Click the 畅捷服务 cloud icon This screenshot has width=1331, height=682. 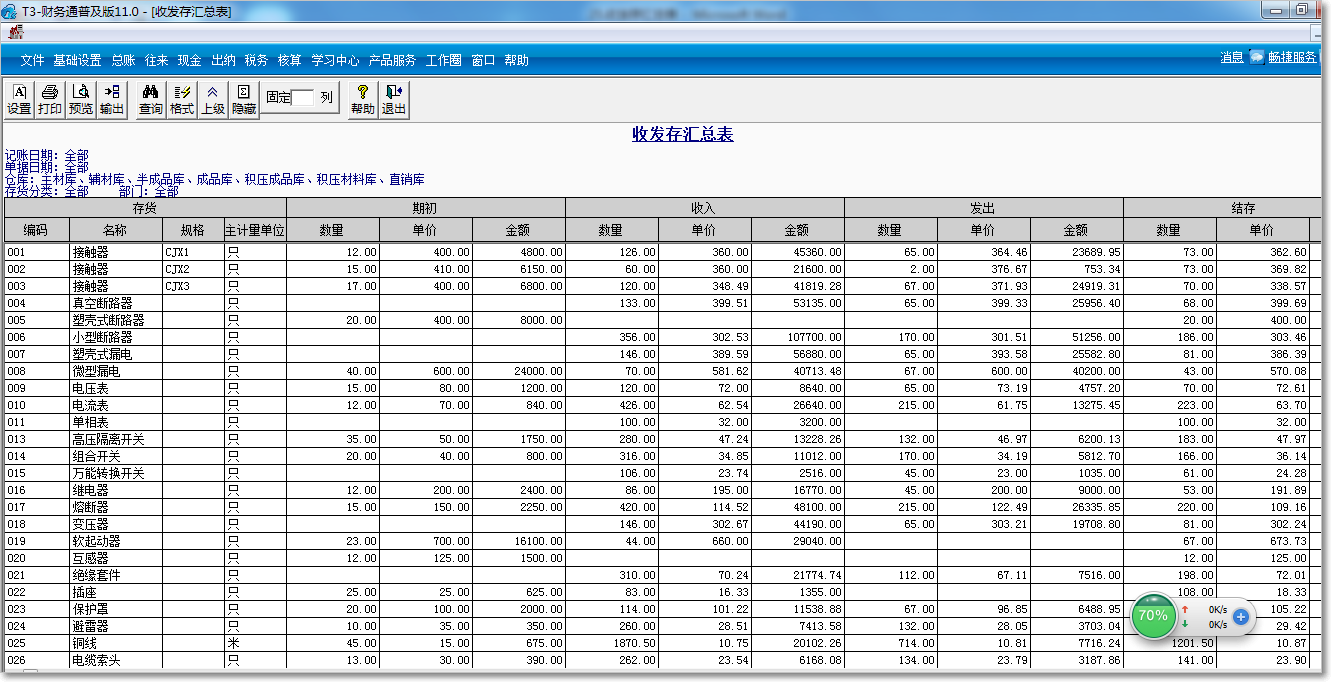[x=1257, y=57]
